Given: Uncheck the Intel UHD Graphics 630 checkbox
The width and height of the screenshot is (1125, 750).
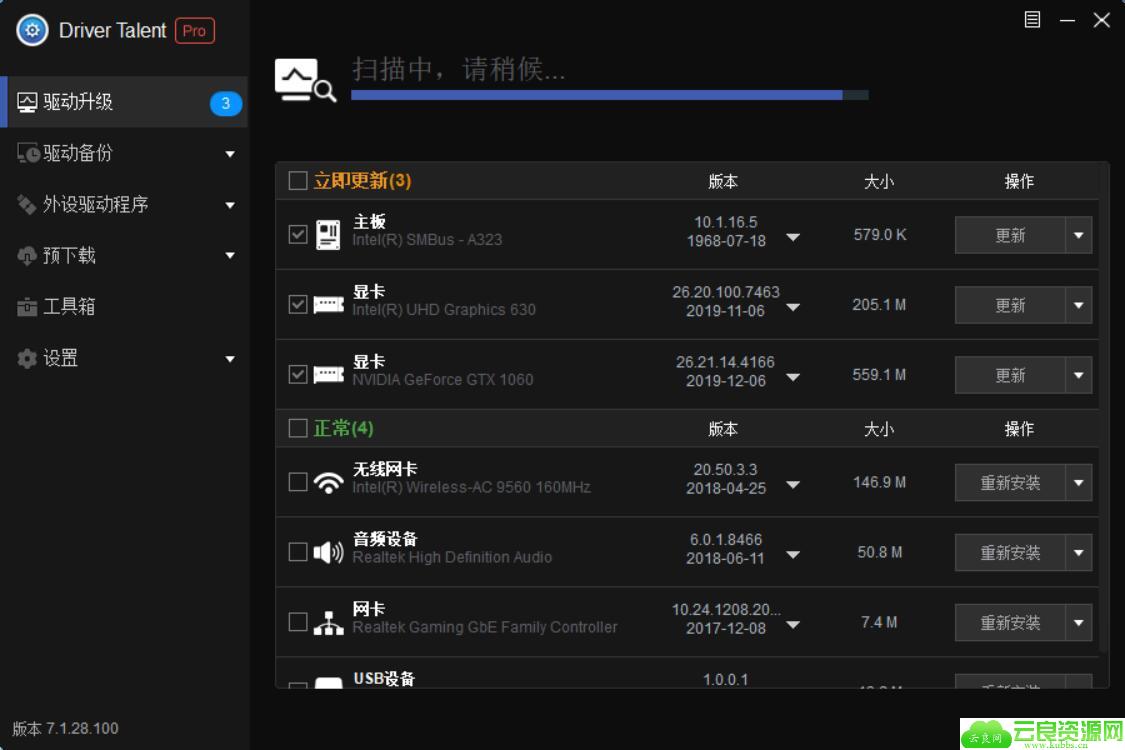Looking at the screenshot, I should click(x=298, y=304).
